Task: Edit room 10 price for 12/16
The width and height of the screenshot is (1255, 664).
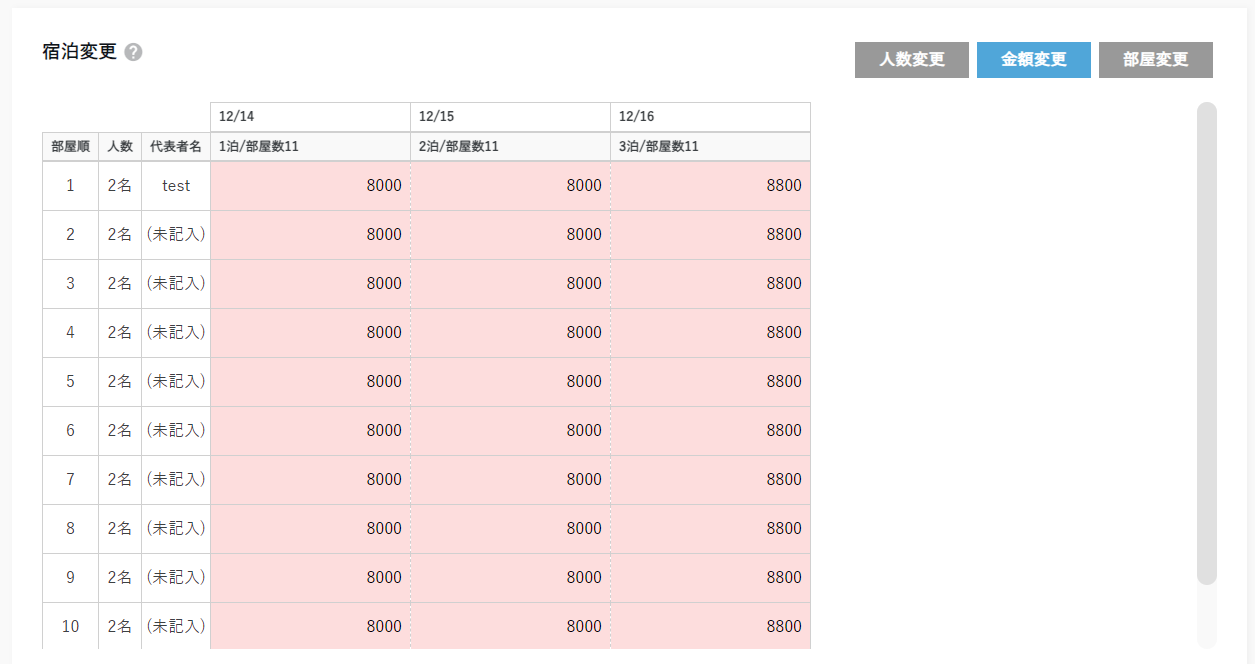Action: pyautogui.click(x=710, y=627)
